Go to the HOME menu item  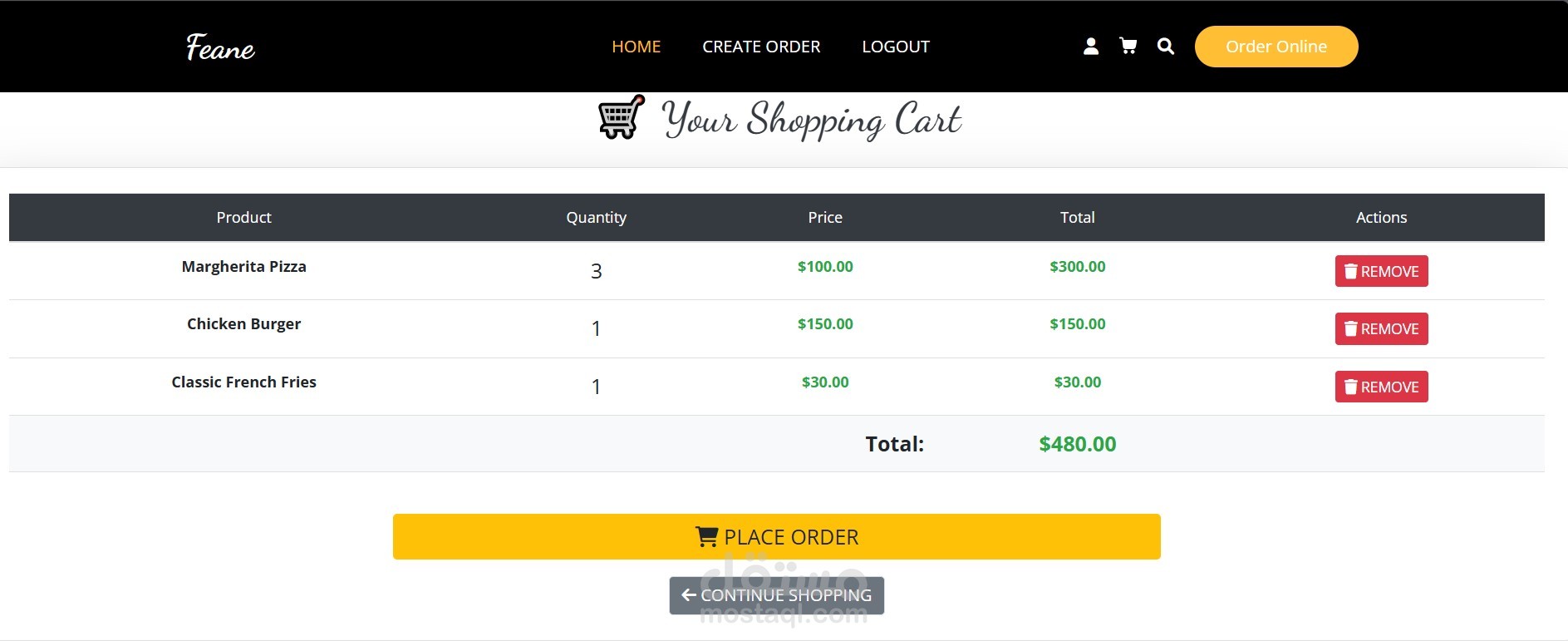tap(636, 47)
